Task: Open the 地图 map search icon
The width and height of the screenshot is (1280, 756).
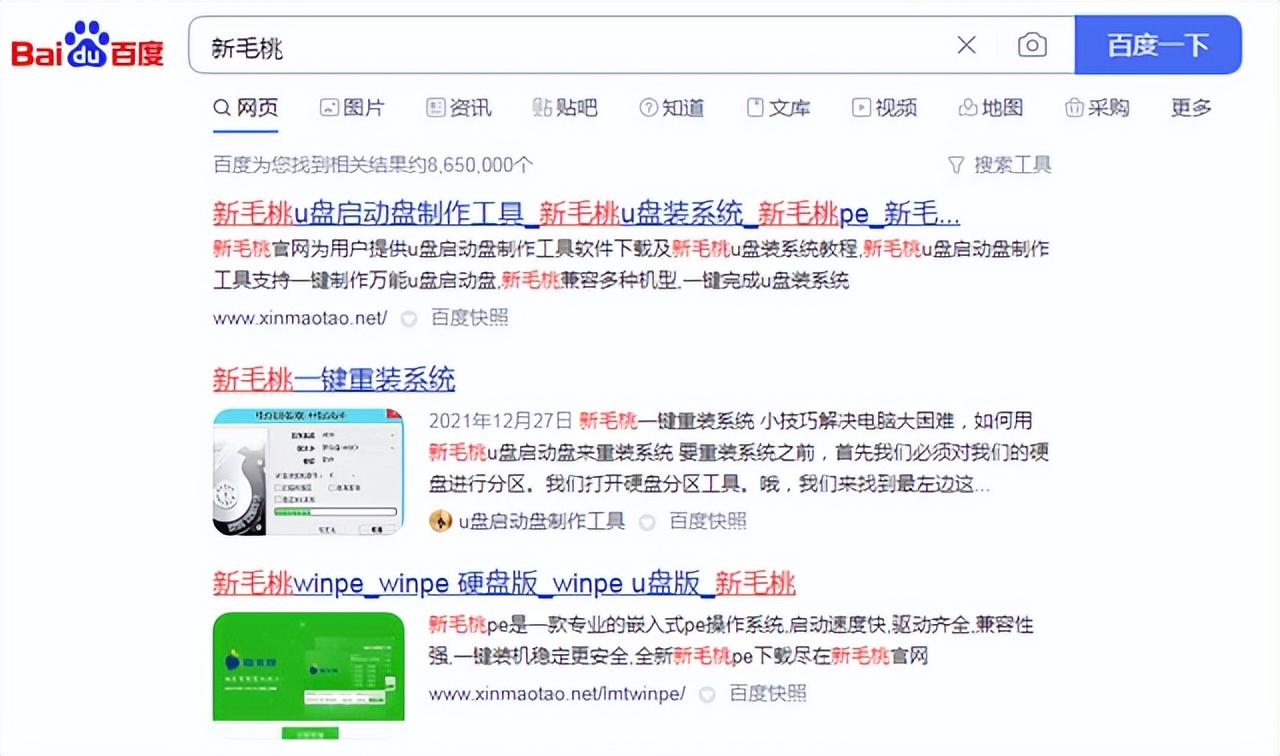Action: tap(966, 107)
